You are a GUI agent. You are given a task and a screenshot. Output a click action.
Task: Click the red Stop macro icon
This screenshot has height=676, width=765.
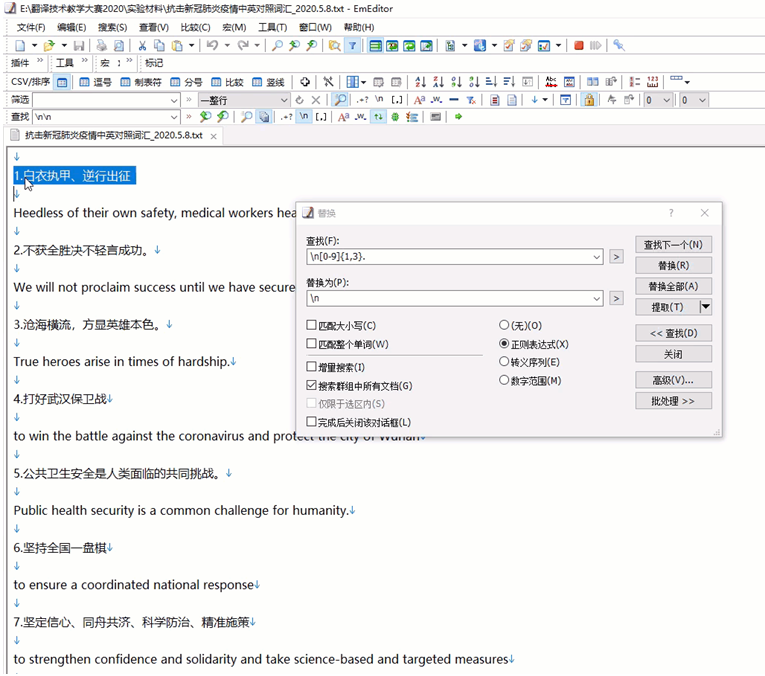[x=579, y=46]
